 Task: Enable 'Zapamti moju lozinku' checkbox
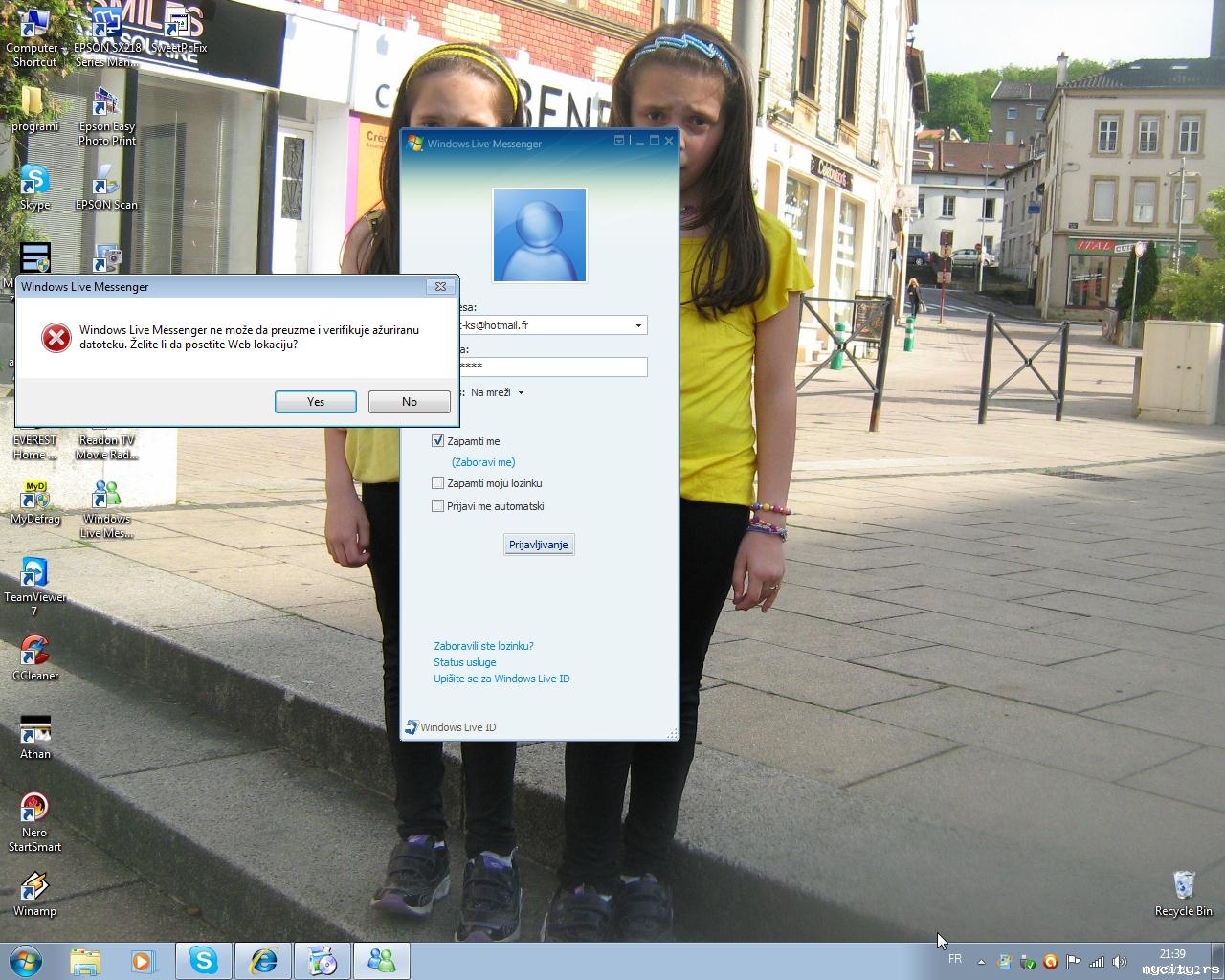click(x=438, y=483)
